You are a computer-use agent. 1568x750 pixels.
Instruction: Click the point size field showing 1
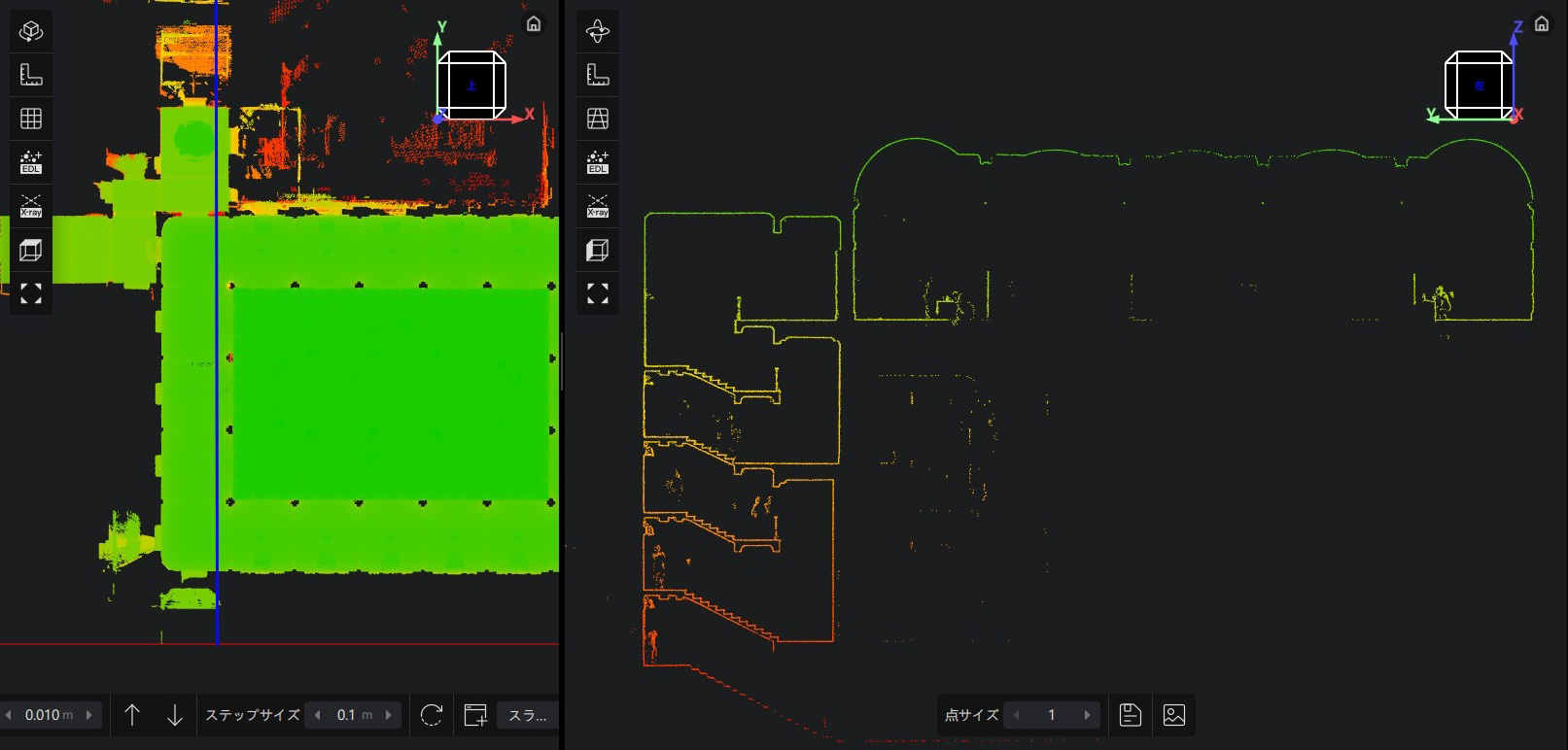1052,715
